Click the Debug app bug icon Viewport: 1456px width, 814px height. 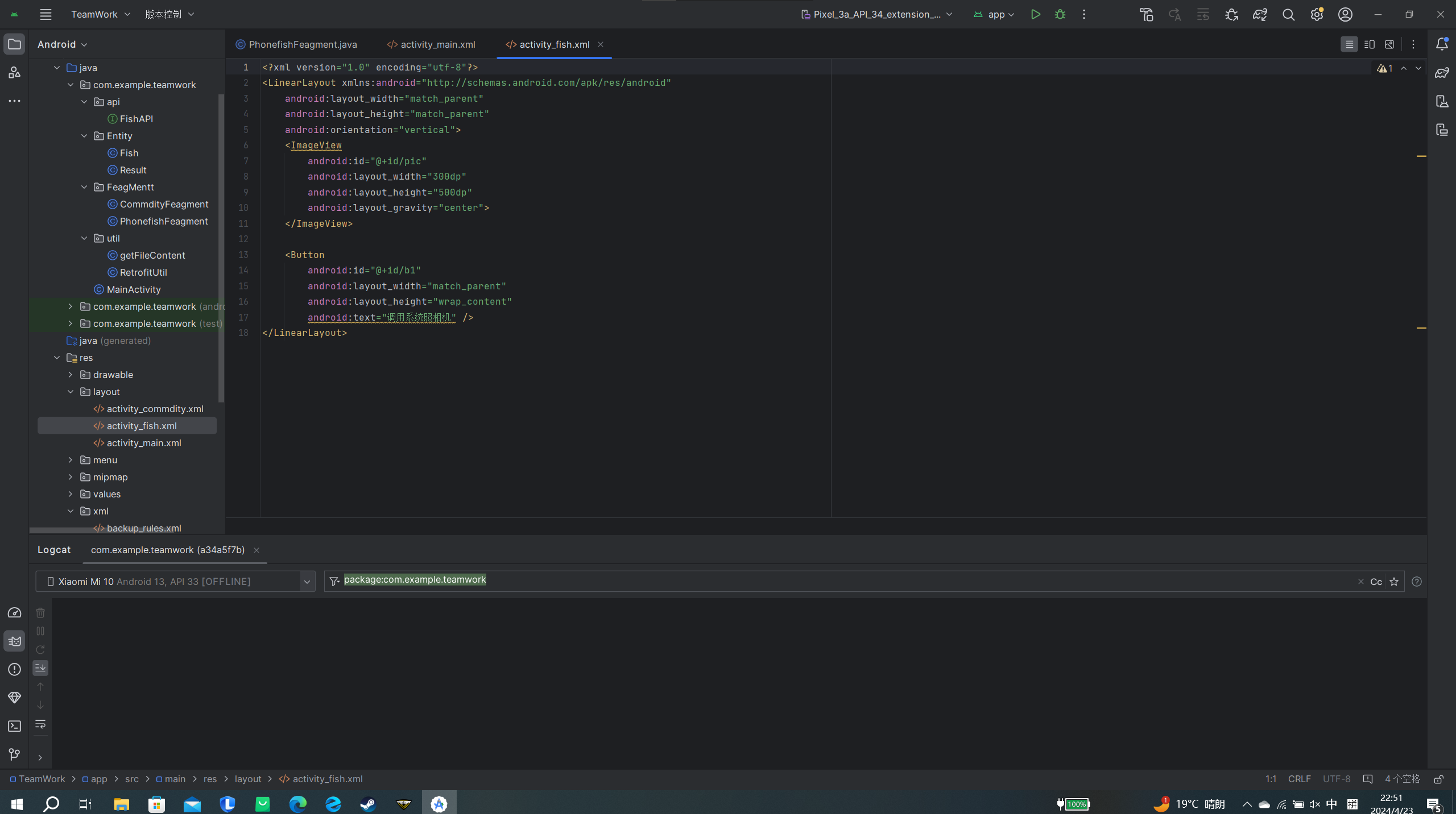tap(1060, 14)
